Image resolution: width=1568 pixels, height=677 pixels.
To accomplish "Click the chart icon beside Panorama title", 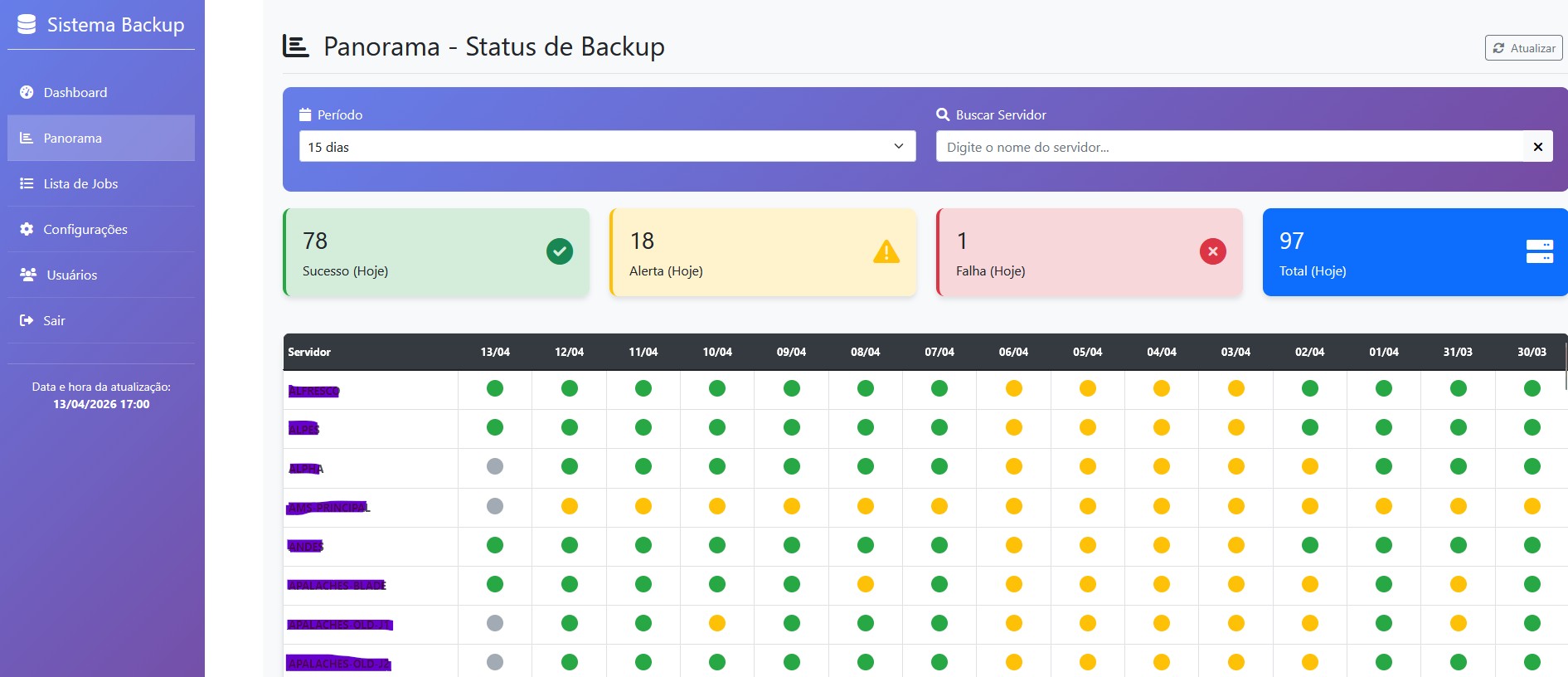I will click(296, 46).
